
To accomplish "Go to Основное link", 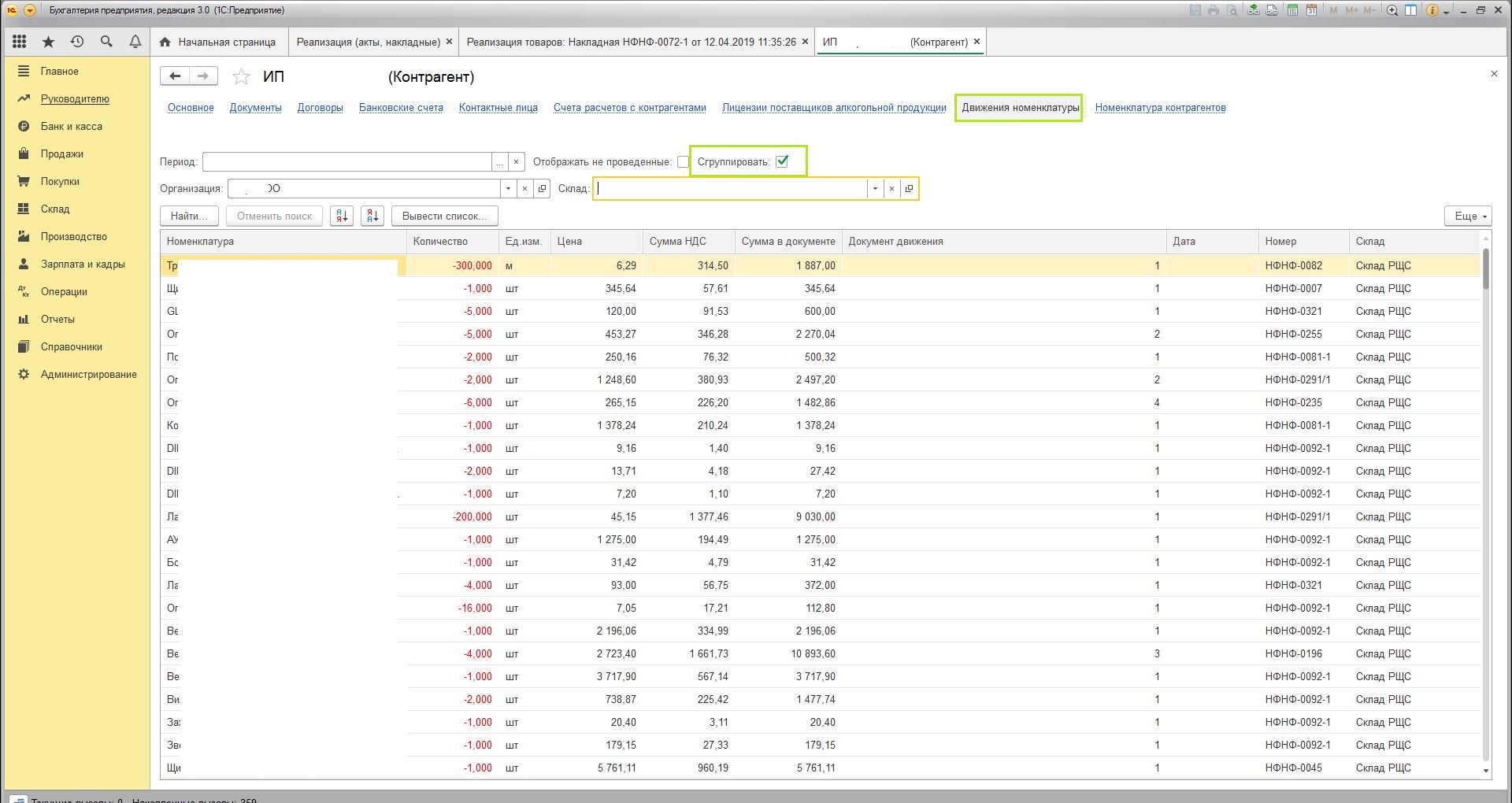I will click(191, 108).
